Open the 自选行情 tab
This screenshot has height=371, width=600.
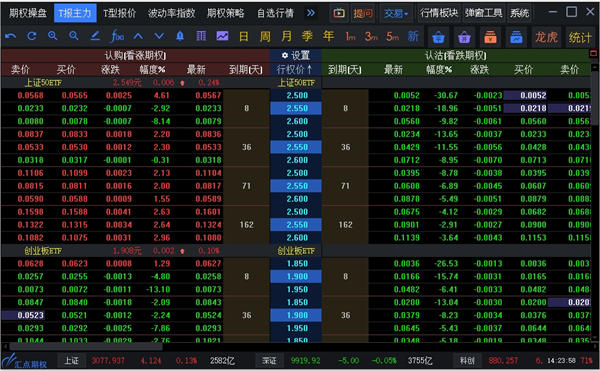point(276,13)
